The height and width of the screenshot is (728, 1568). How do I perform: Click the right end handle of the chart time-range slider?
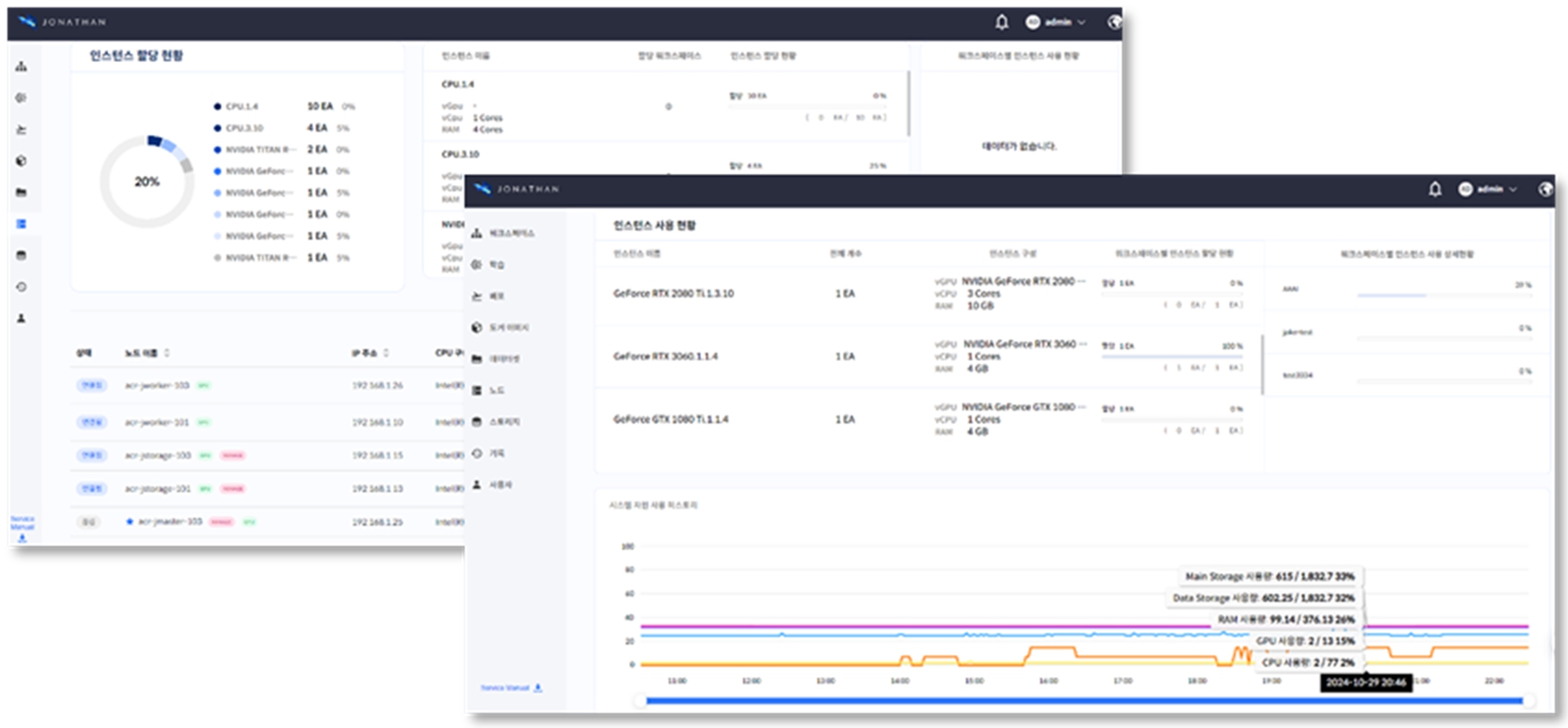[1527, 701]
